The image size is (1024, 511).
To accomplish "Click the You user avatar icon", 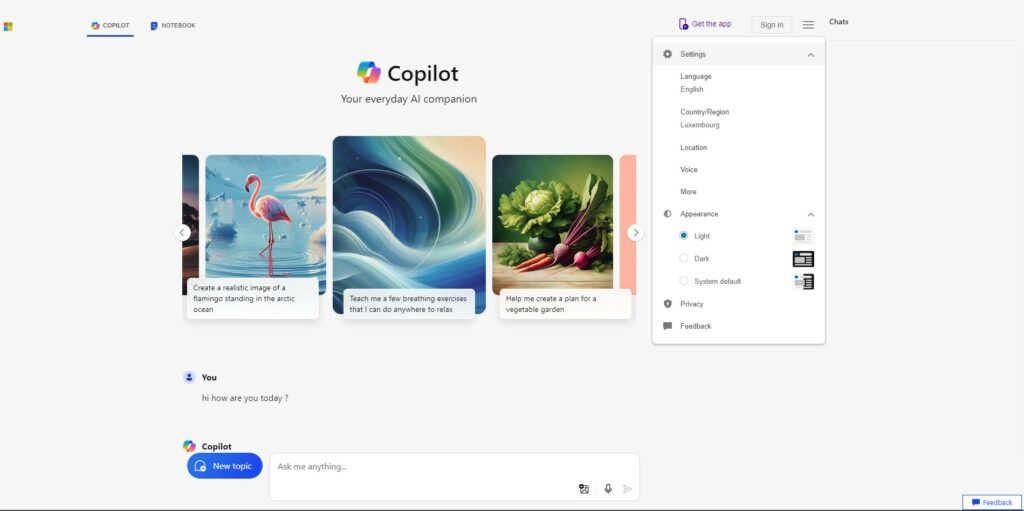I will coord(189,377).
